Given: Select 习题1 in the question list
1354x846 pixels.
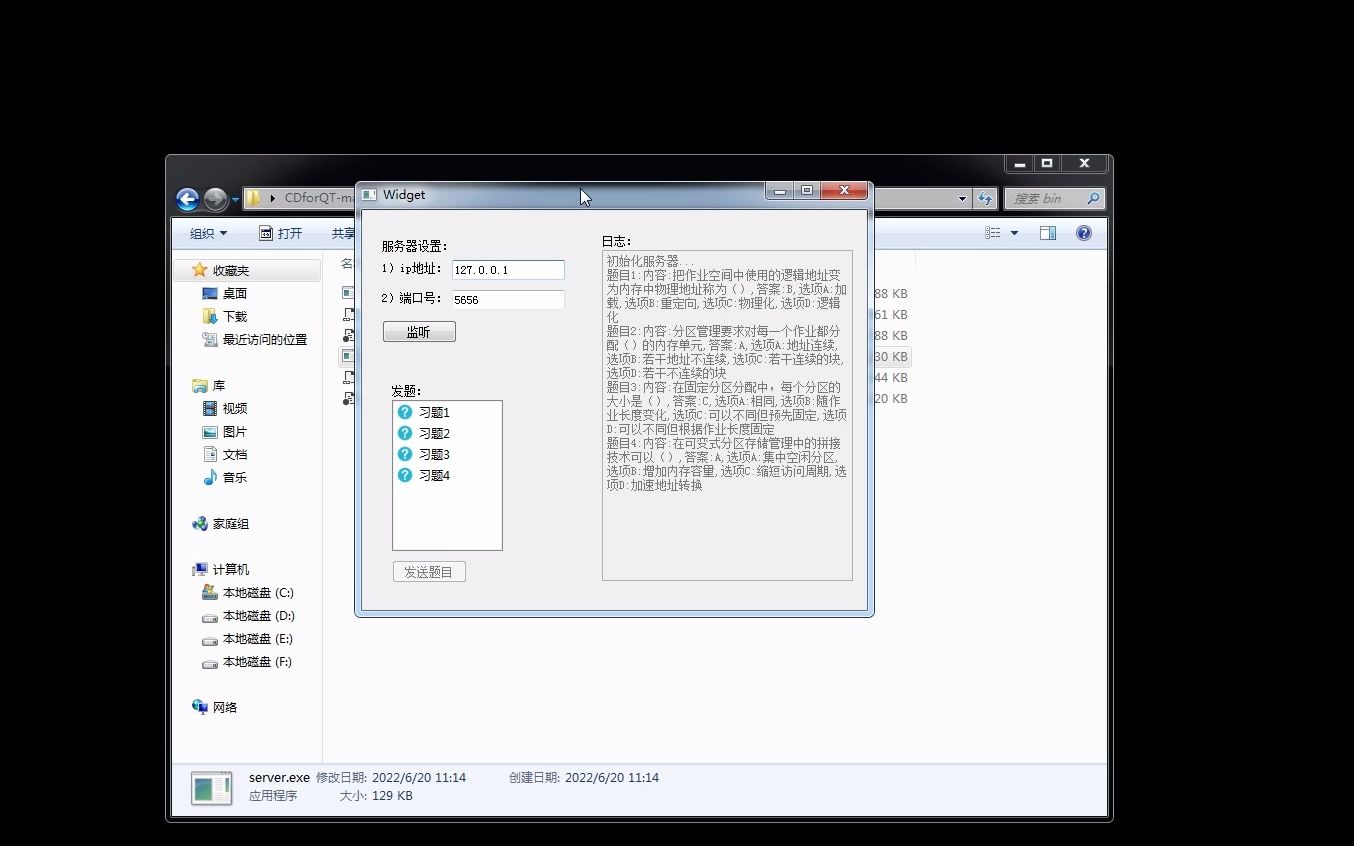Looking at the screenshot, I should (434, 411).
